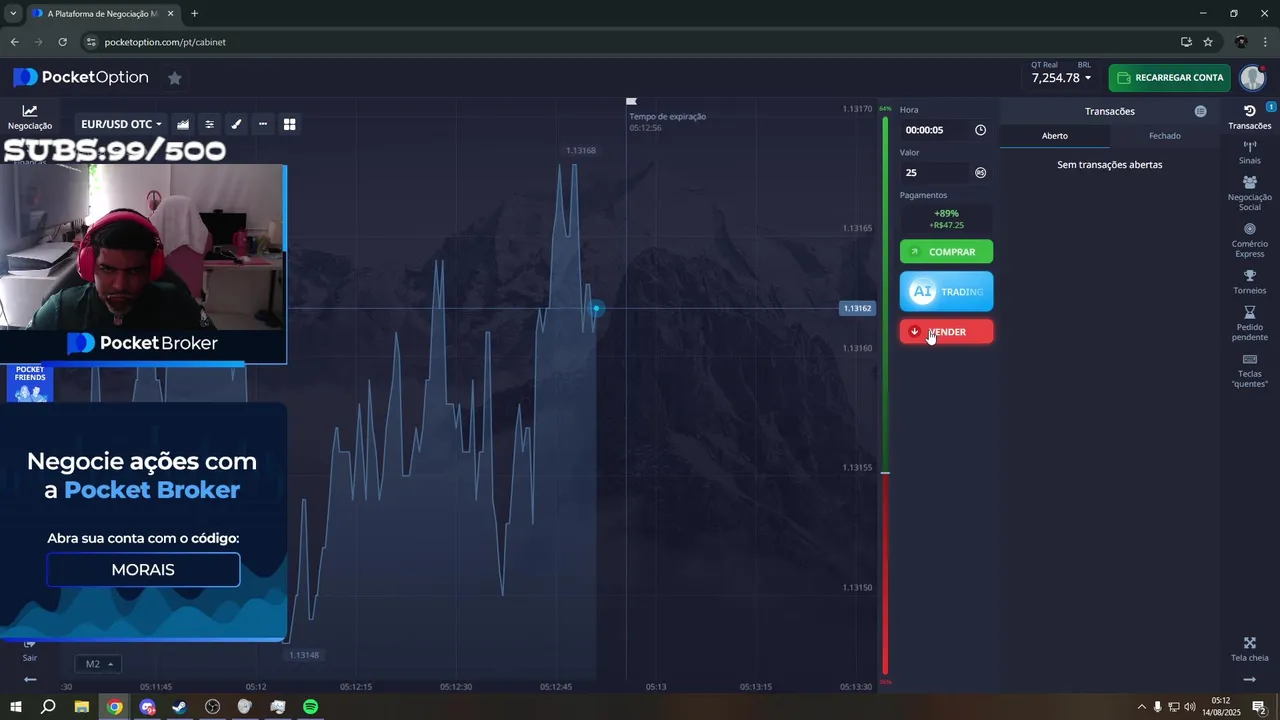1280x720 pixels.
Task: Open the three-dots more options menu
Action: [x=263, y=124]
